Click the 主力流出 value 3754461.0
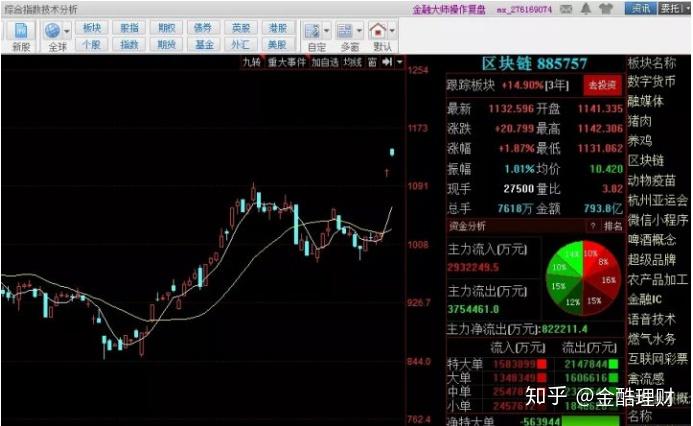Viewport: 693px width, 426px height. coord(473,309)
